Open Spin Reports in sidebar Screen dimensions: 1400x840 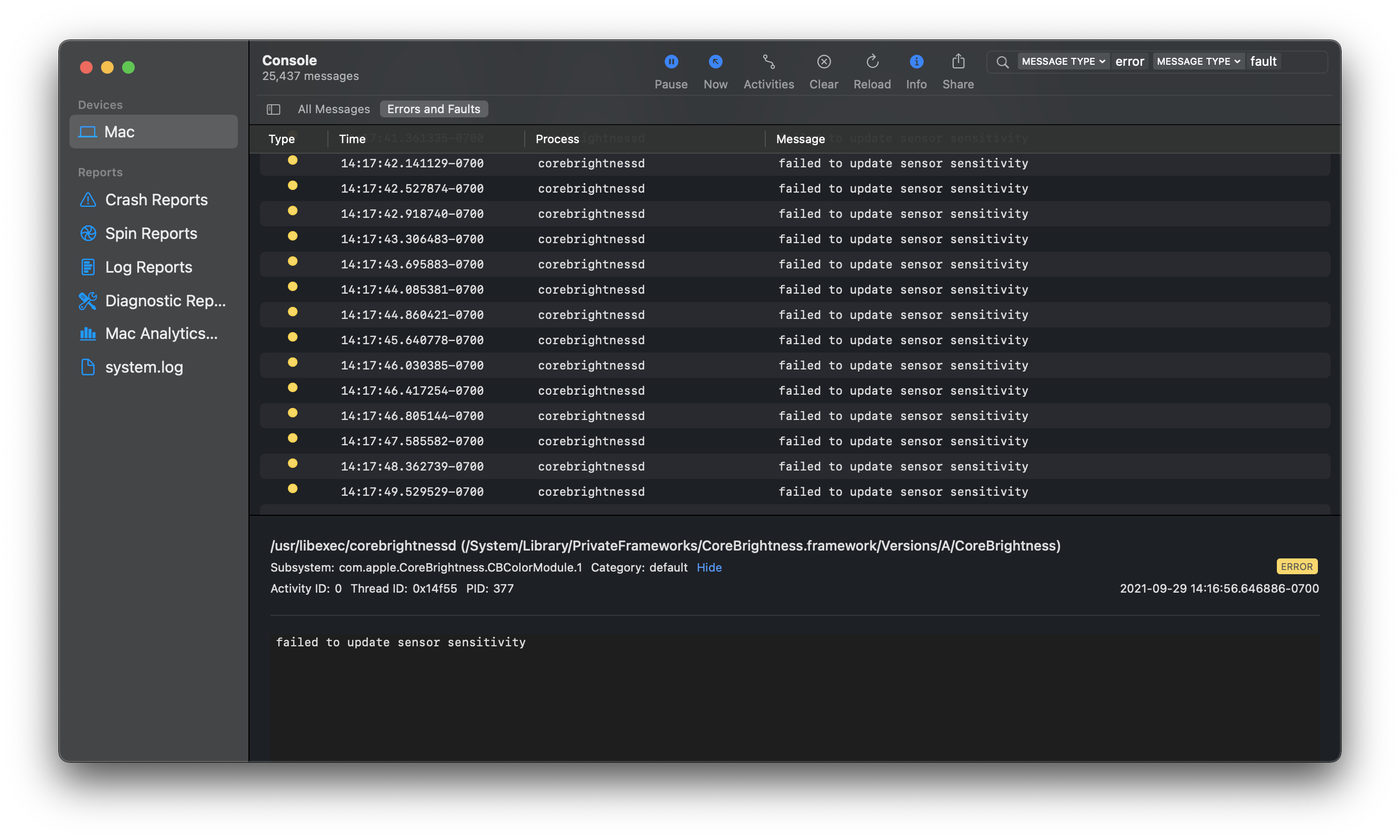(x=151, y=233)
